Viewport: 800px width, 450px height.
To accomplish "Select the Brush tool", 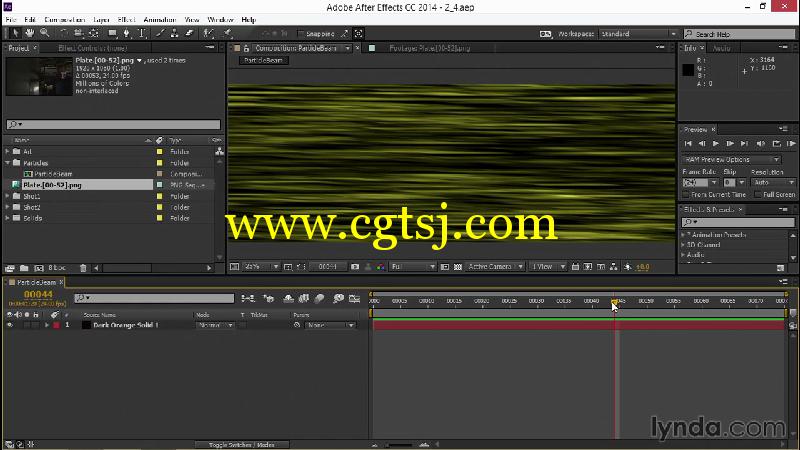I will click(x=160, y=34).
